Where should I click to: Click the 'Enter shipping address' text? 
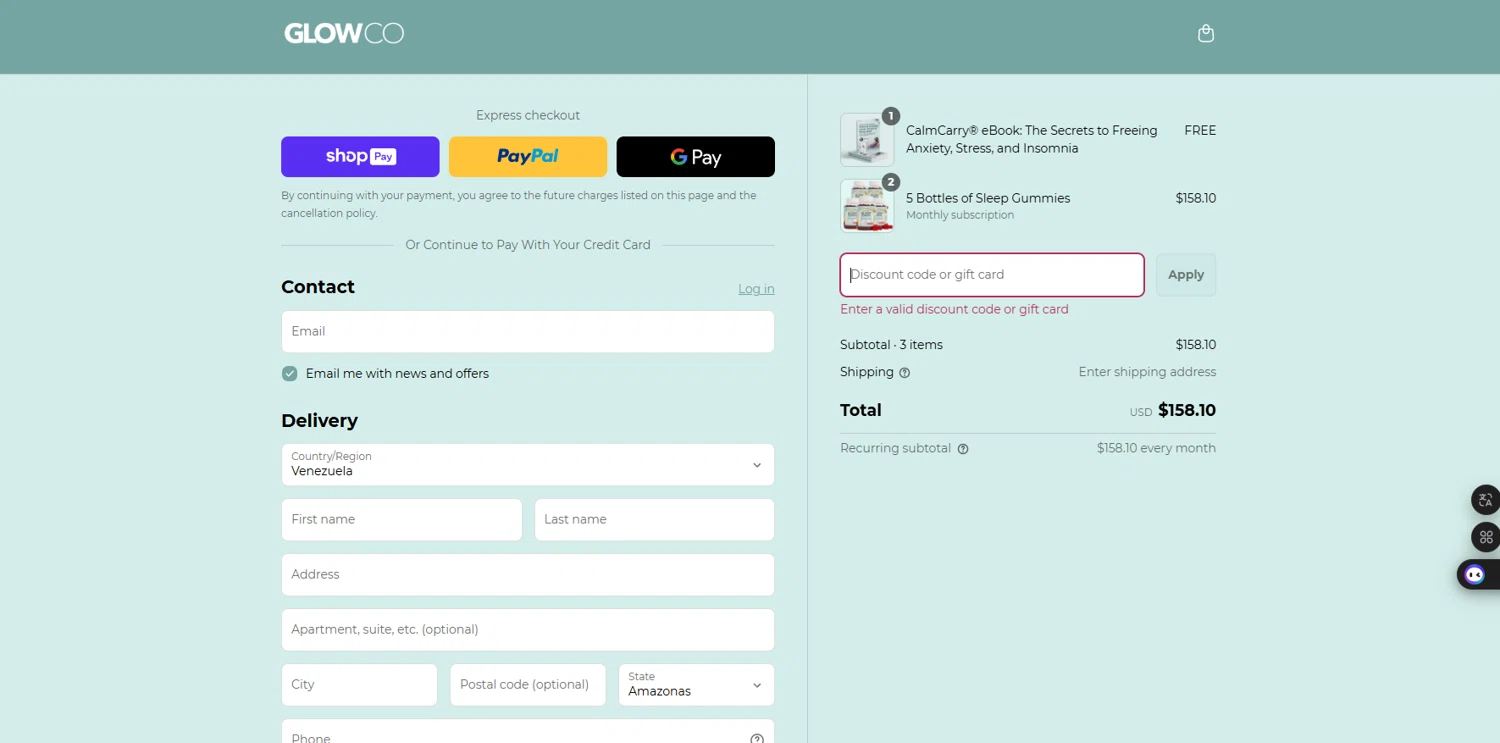click(1147, 372)
